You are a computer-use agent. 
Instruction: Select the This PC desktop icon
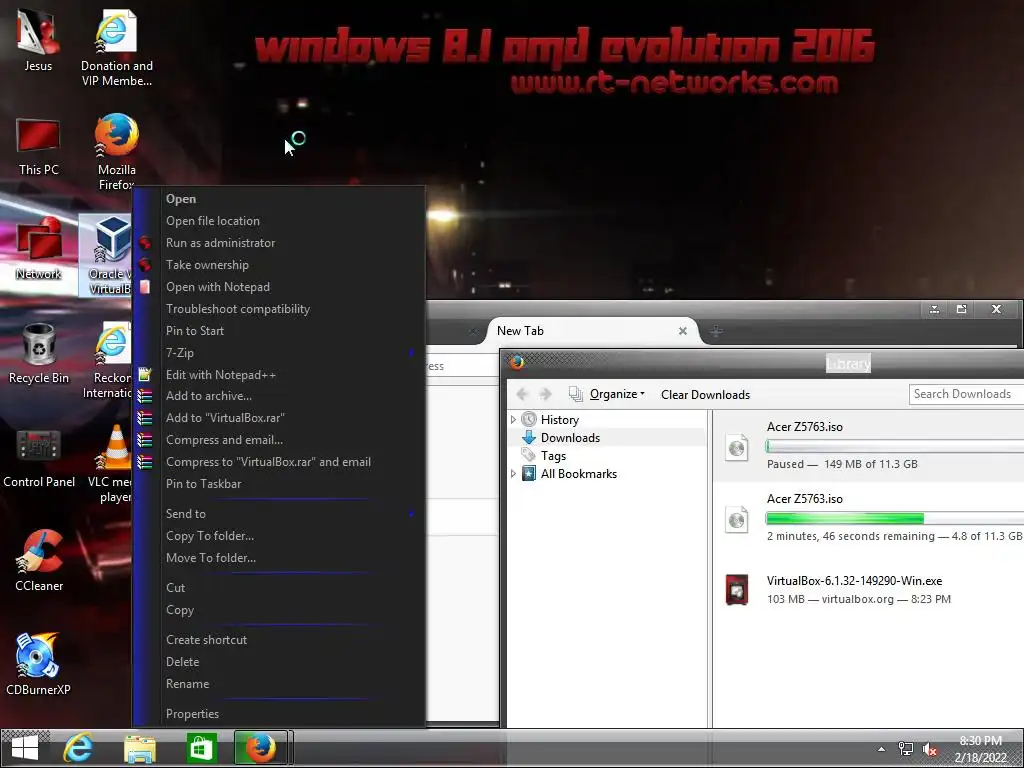tap(38, 146)
